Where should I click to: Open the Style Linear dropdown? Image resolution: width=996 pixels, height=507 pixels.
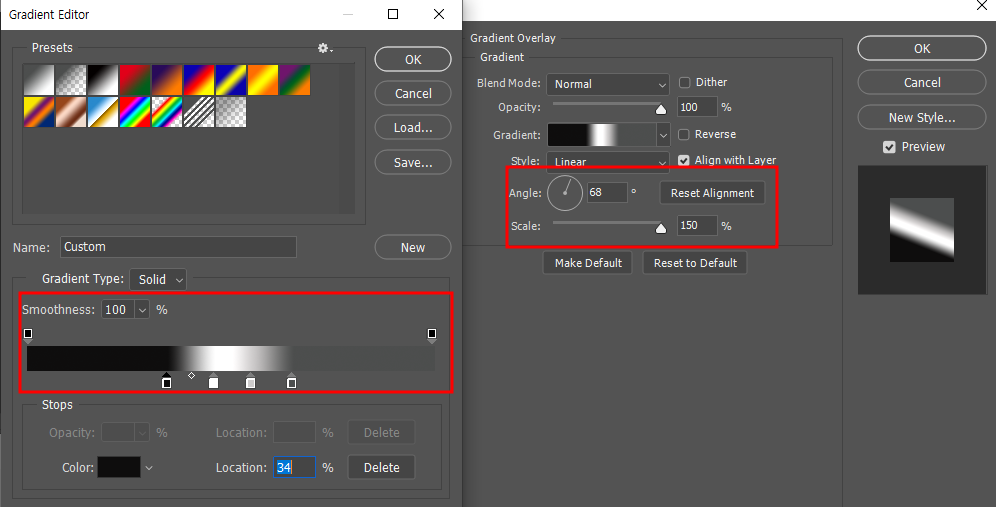tap(608, 161)
